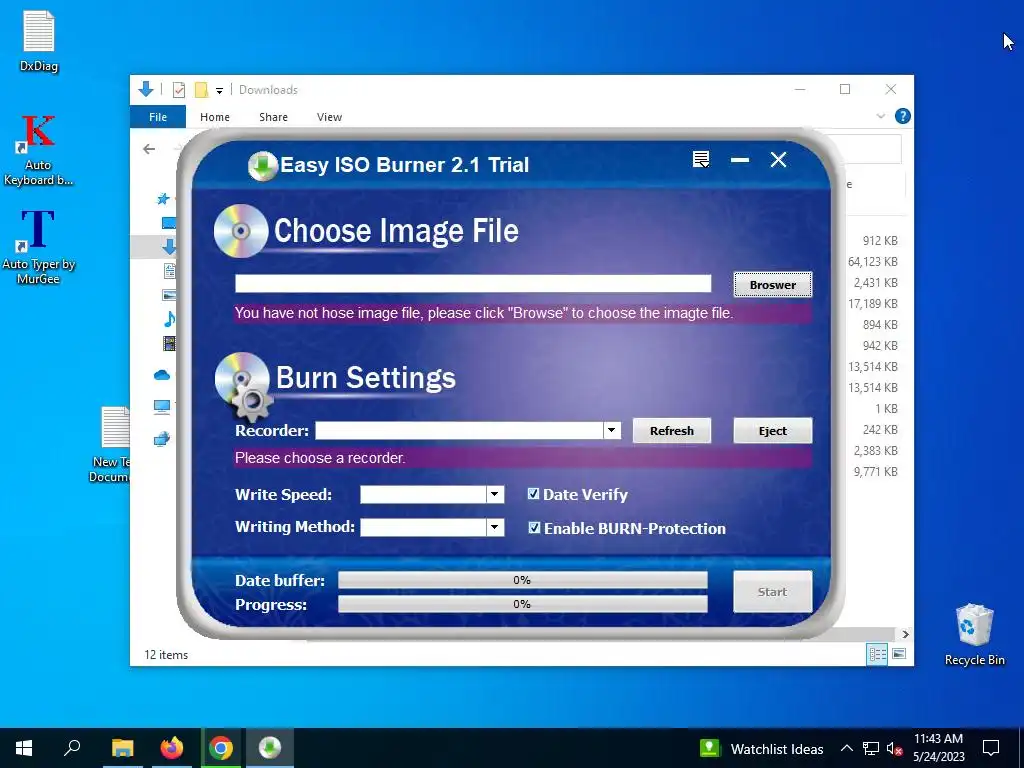Viewport: 1024px width, 768px height.
Task: Open the Windows Start menu
Action: point(24,748)
